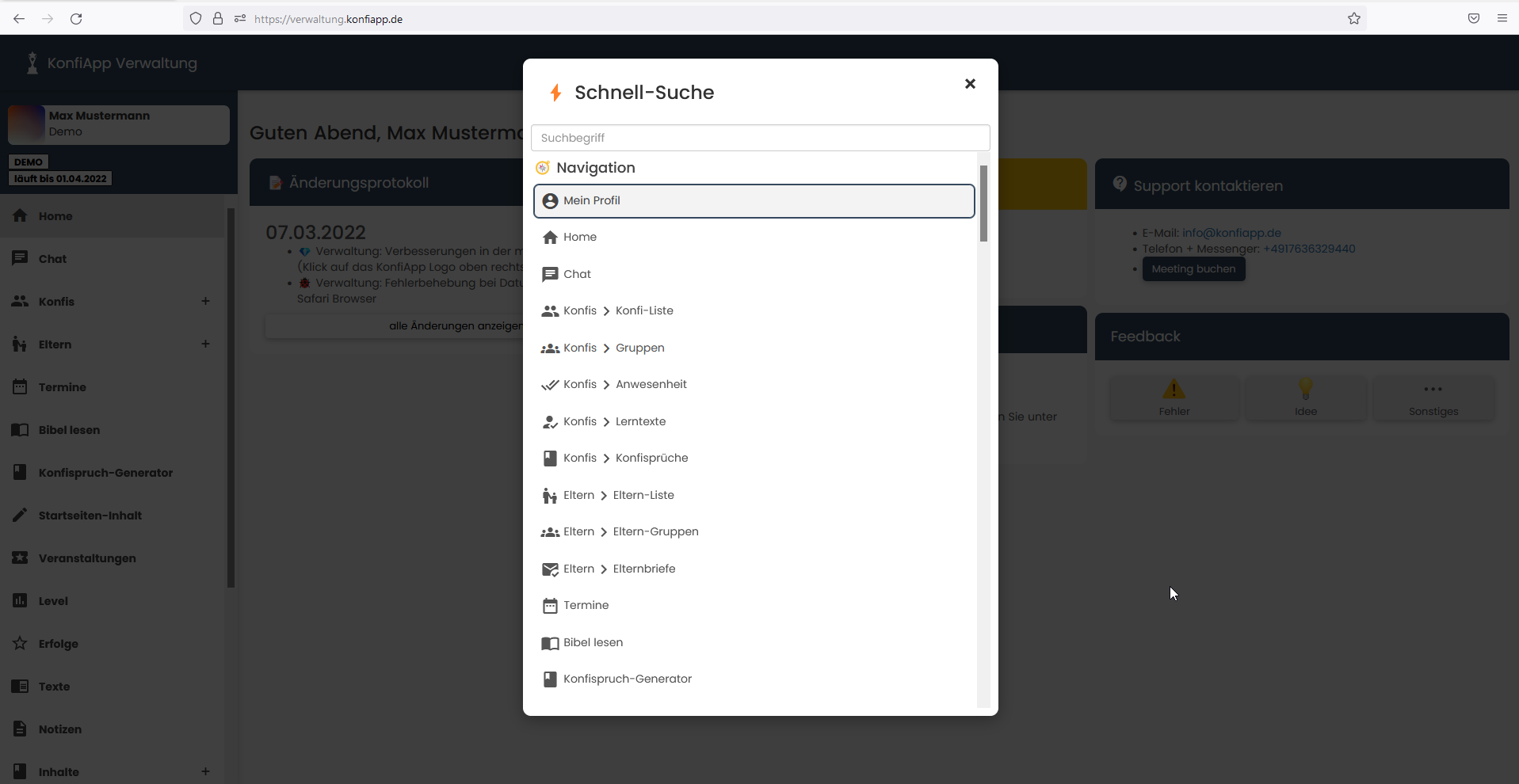
Task: Expand the Konfis sidebar submenu
Action: click(x=205, y=302)
